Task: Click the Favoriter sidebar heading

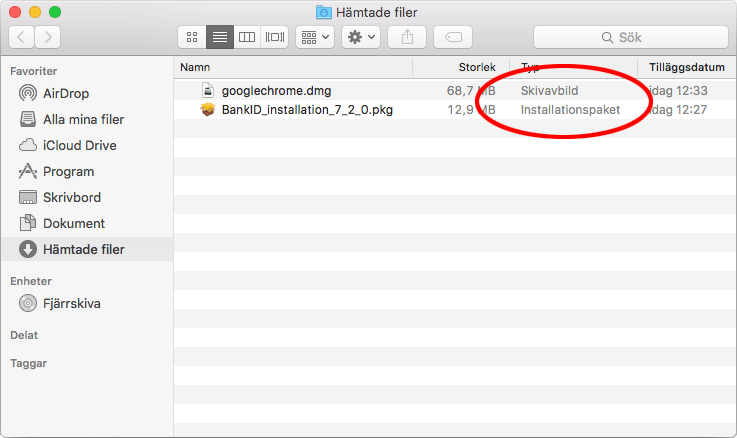Action: coord(33,71)
